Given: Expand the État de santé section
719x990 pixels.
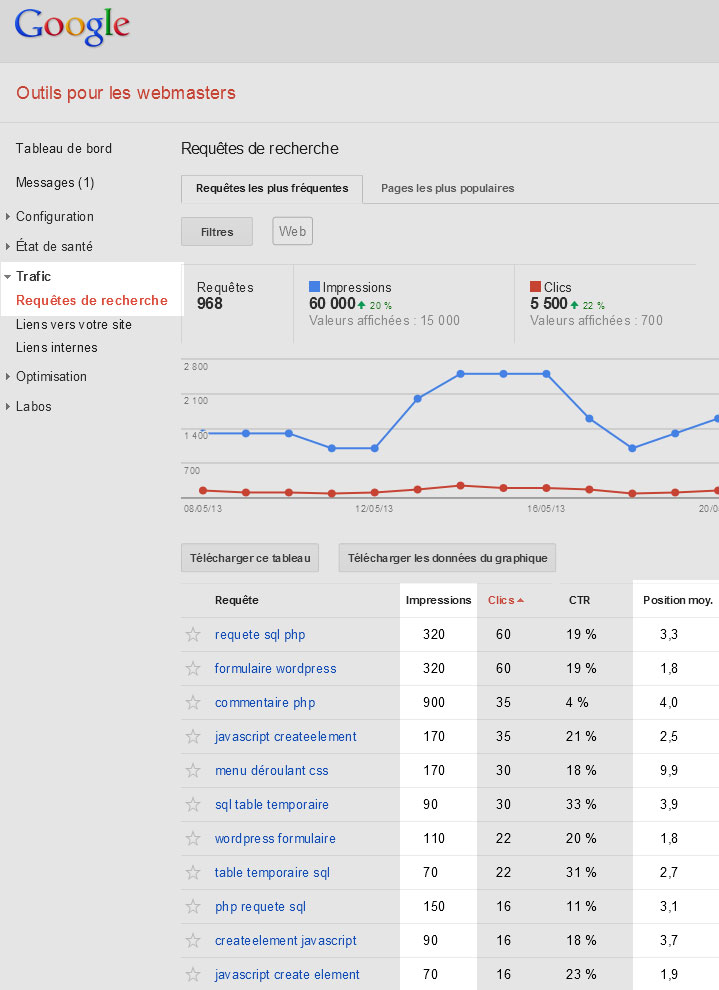Looking at the screenshot, I should pyautogui.click(x=8, y=246).
